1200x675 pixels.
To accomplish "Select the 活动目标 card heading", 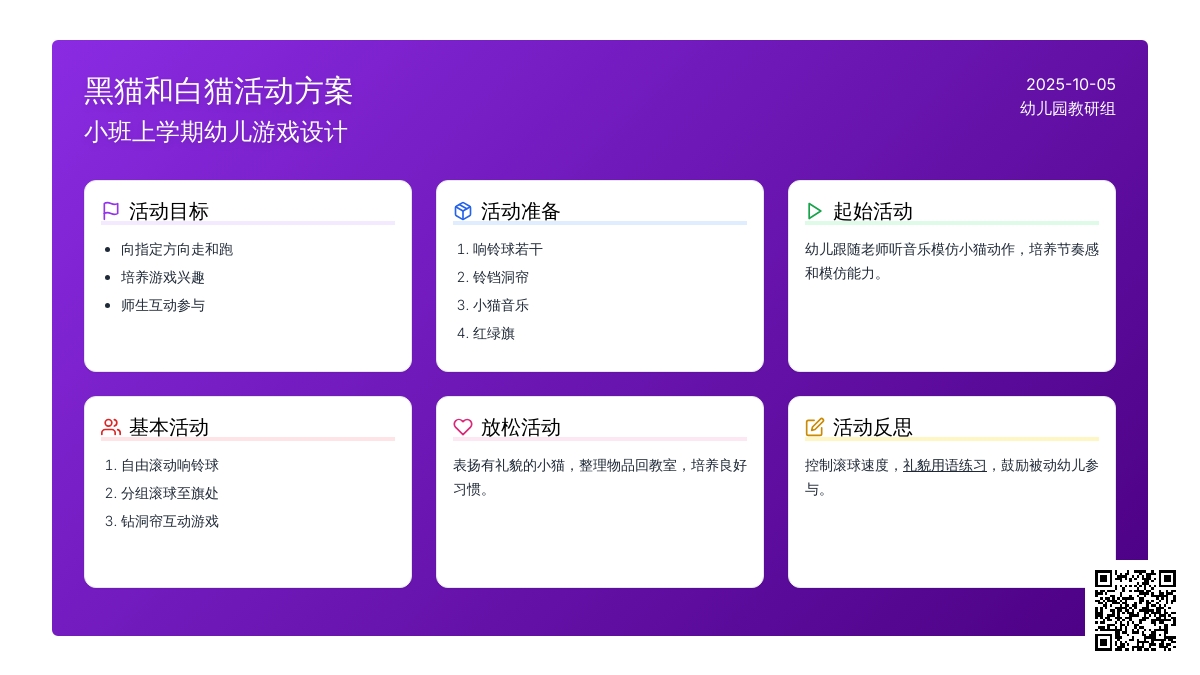I will [168, 211].
